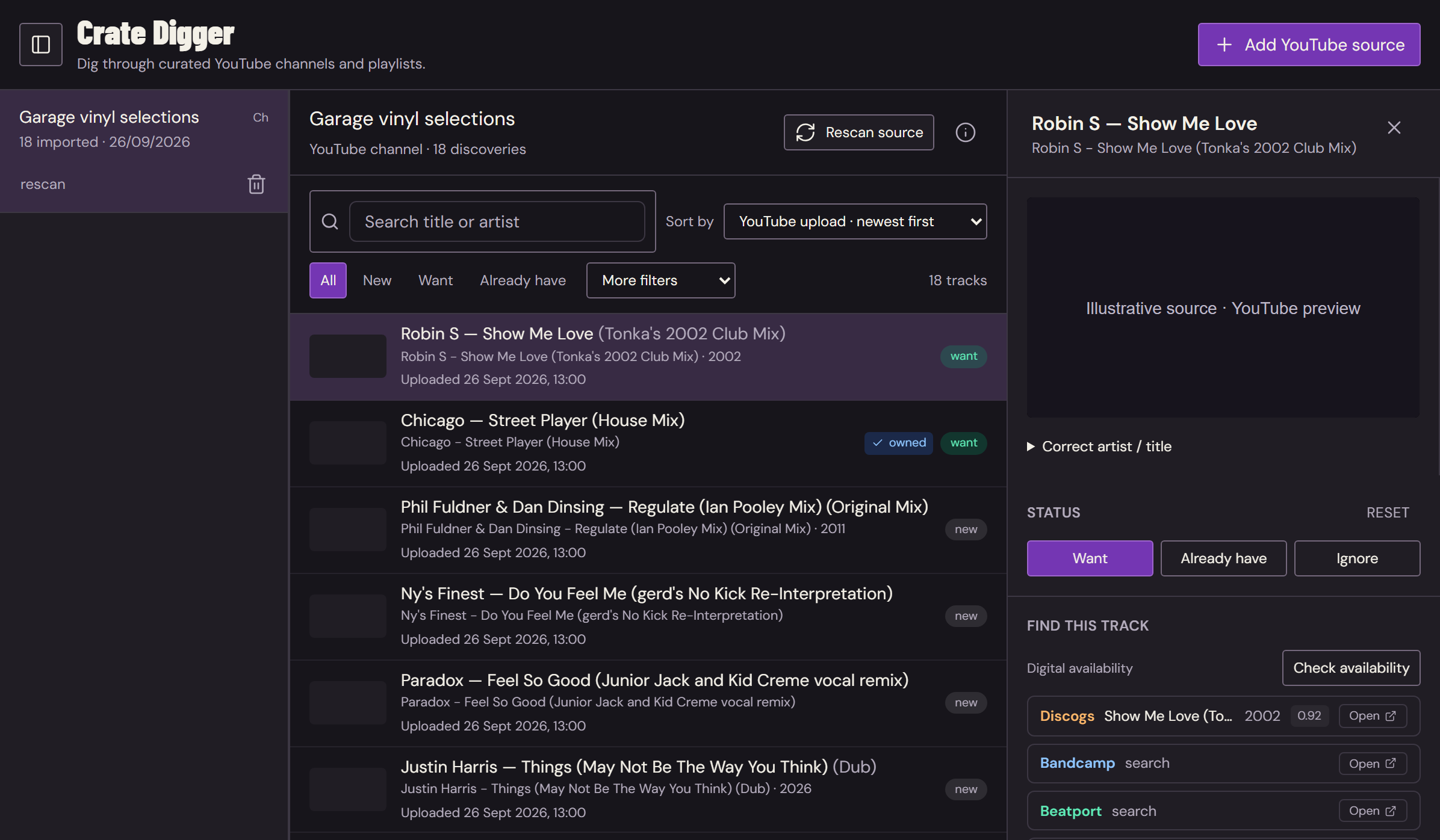Screen dimensions: 1440x840
Task: Click thumbnail of Justin Harris Things
Action: (x=348, y=789)
